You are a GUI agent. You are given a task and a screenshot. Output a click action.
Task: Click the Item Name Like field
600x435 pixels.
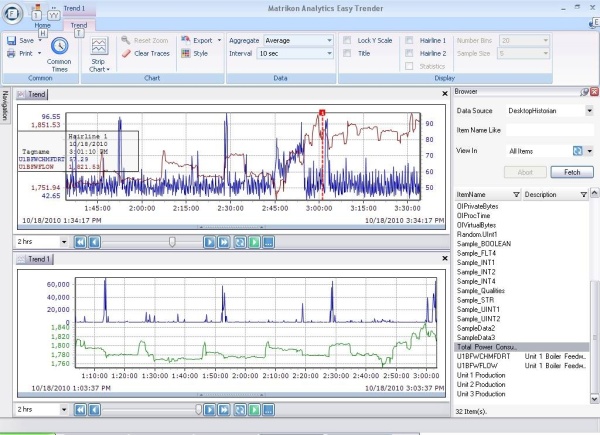[550, 130]
